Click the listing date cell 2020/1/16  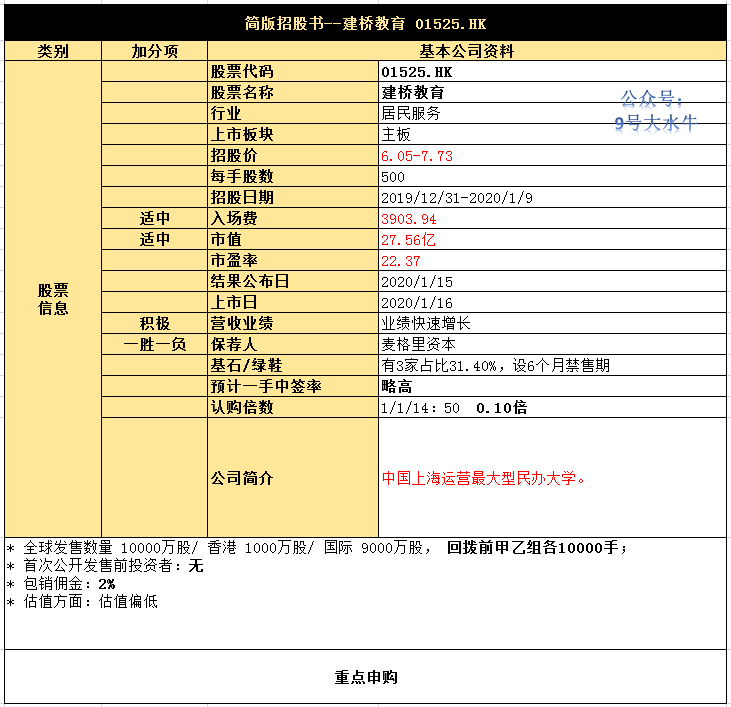click(x=552, y=302)
